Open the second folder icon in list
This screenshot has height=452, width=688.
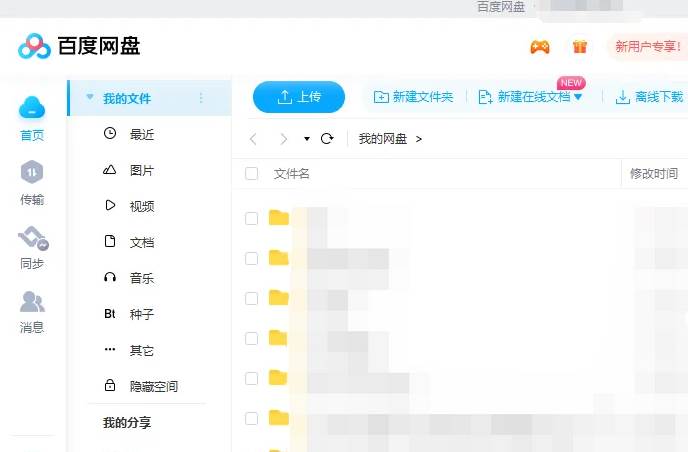[279, 257]
